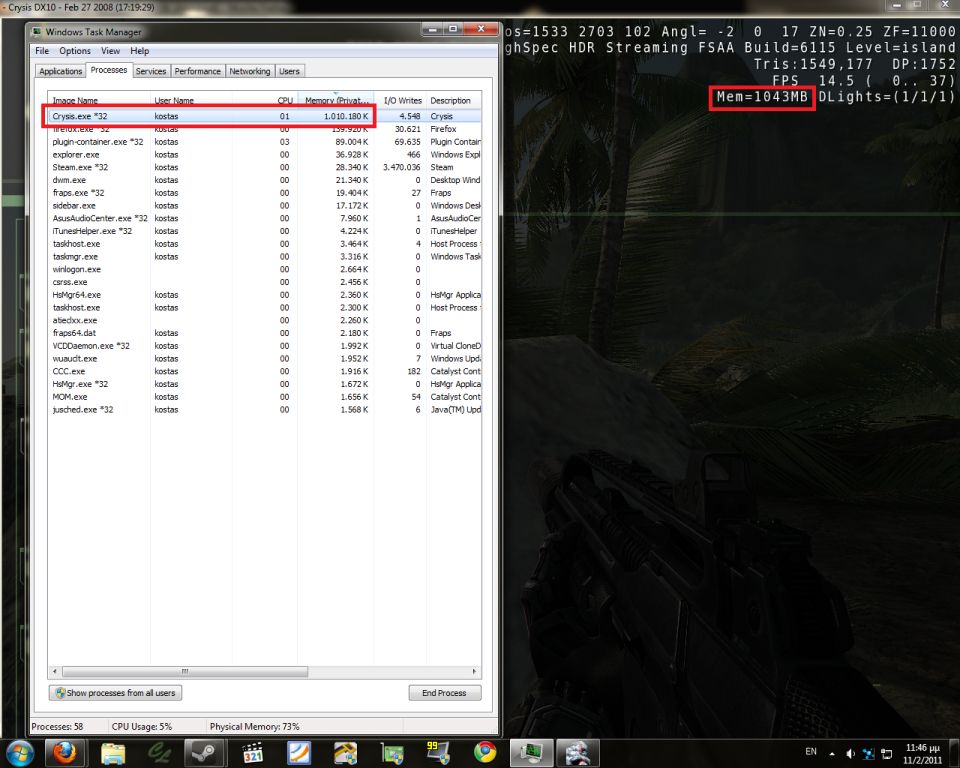The image size is (960, 768).
Task: Select the AsusAudioCenter.exe *32 process
Action: [264, 219]
